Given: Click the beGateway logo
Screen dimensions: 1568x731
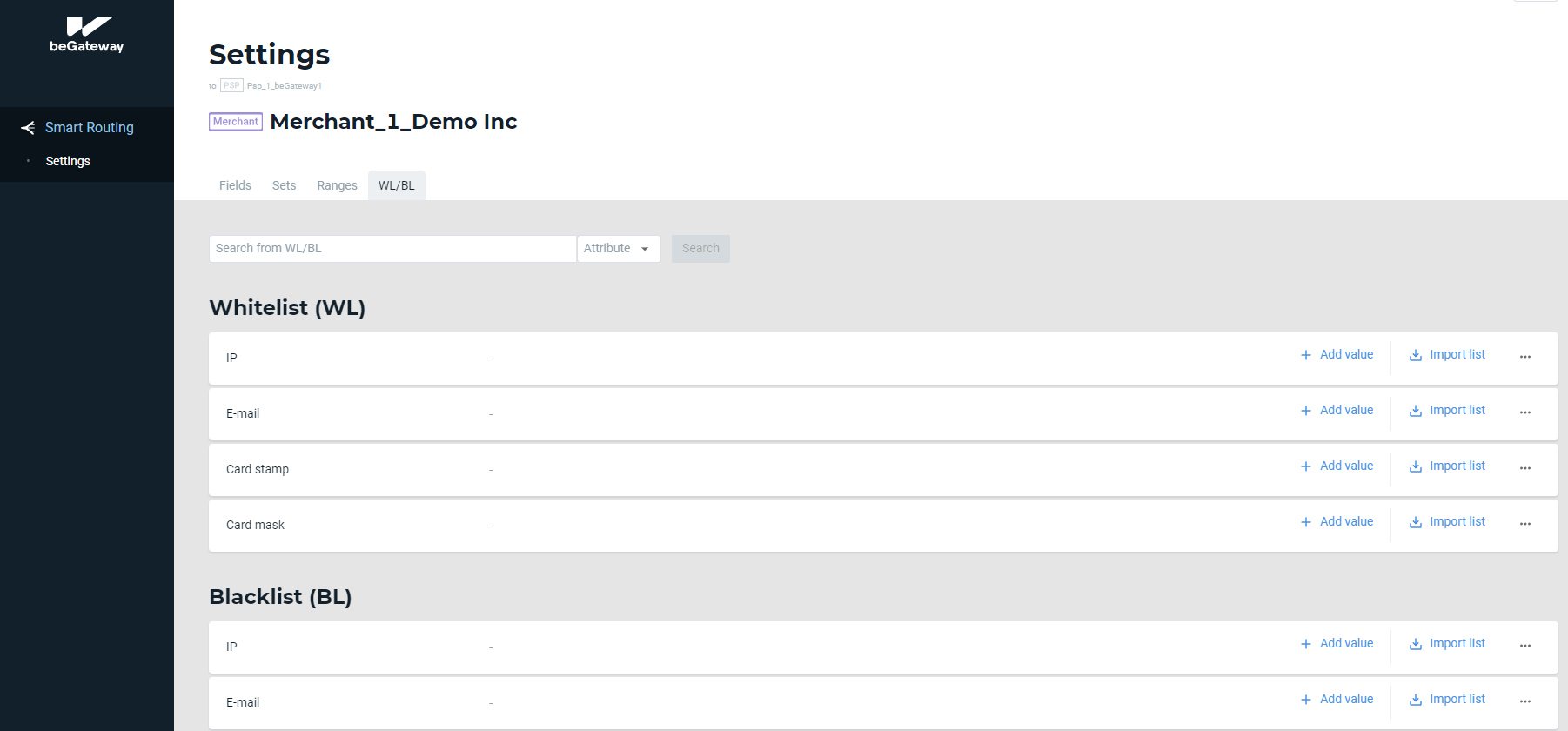Looking at the screenshot, I should click(86, 36).
